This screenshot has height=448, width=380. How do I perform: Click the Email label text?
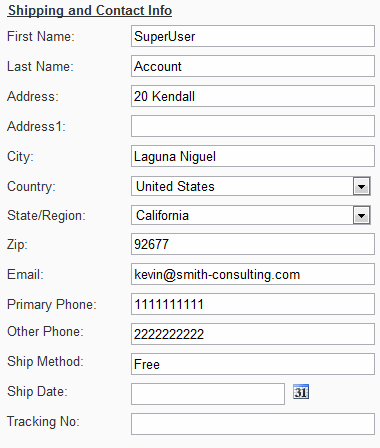pyautogui.click(x=25, y=274)
